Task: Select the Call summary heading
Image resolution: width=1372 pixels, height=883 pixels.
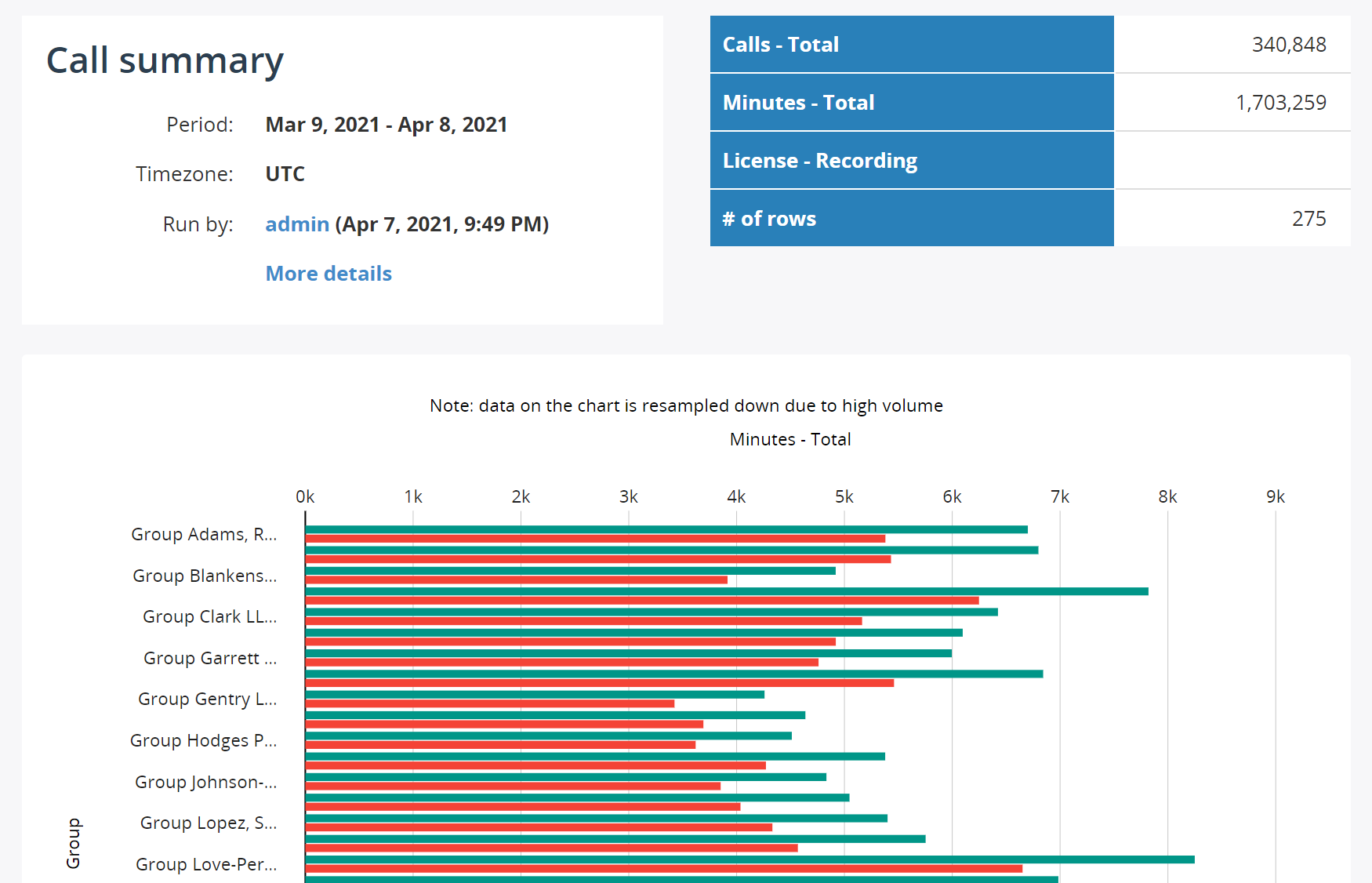Action: pos(165,60)
